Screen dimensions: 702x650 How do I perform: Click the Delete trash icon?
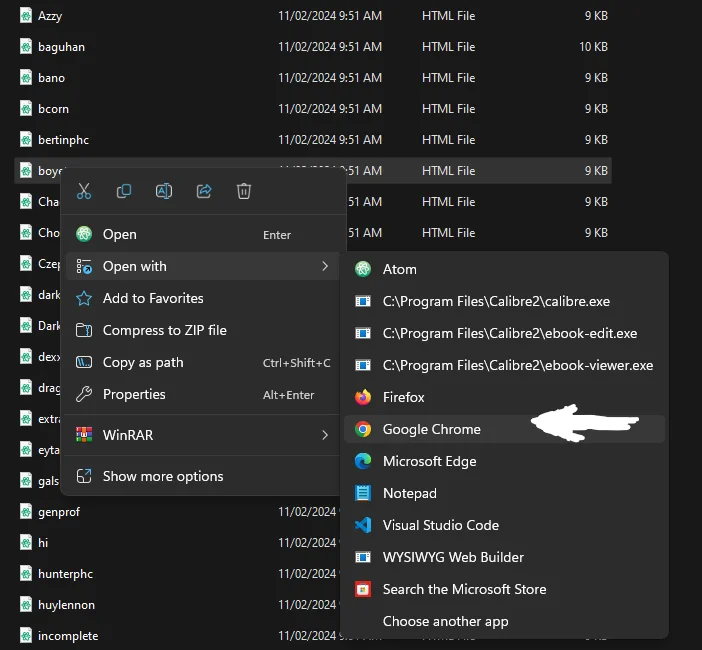click(244, 191)
